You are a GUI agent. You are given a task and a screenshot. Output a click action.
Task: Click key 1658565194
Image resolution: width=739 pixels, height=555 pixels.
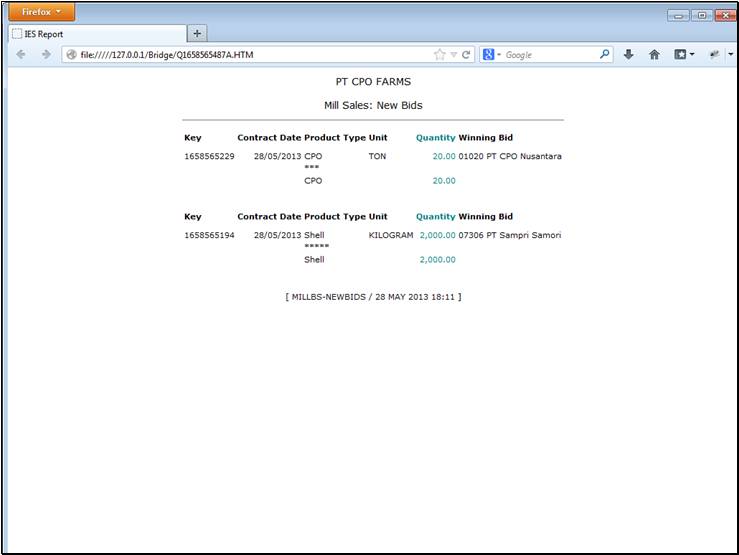[x=209, y=235]
